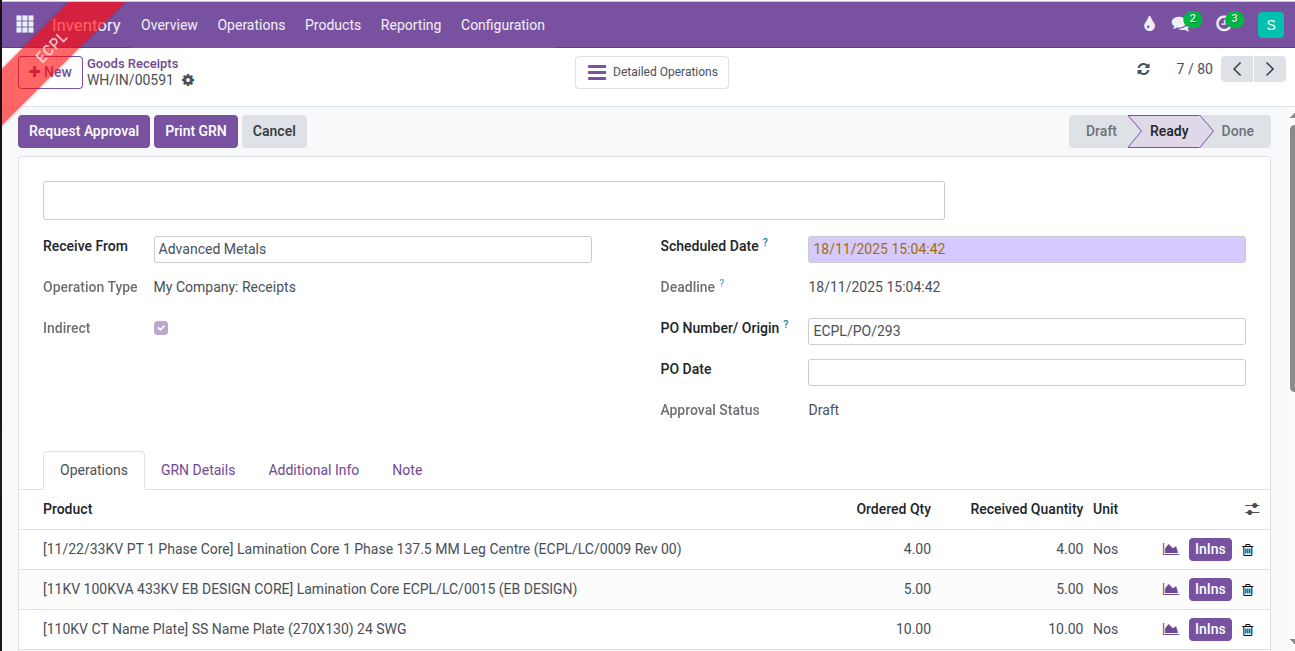Open the Scheduled Date picker field
The image size is (1295, 651).
[1026, 249]
